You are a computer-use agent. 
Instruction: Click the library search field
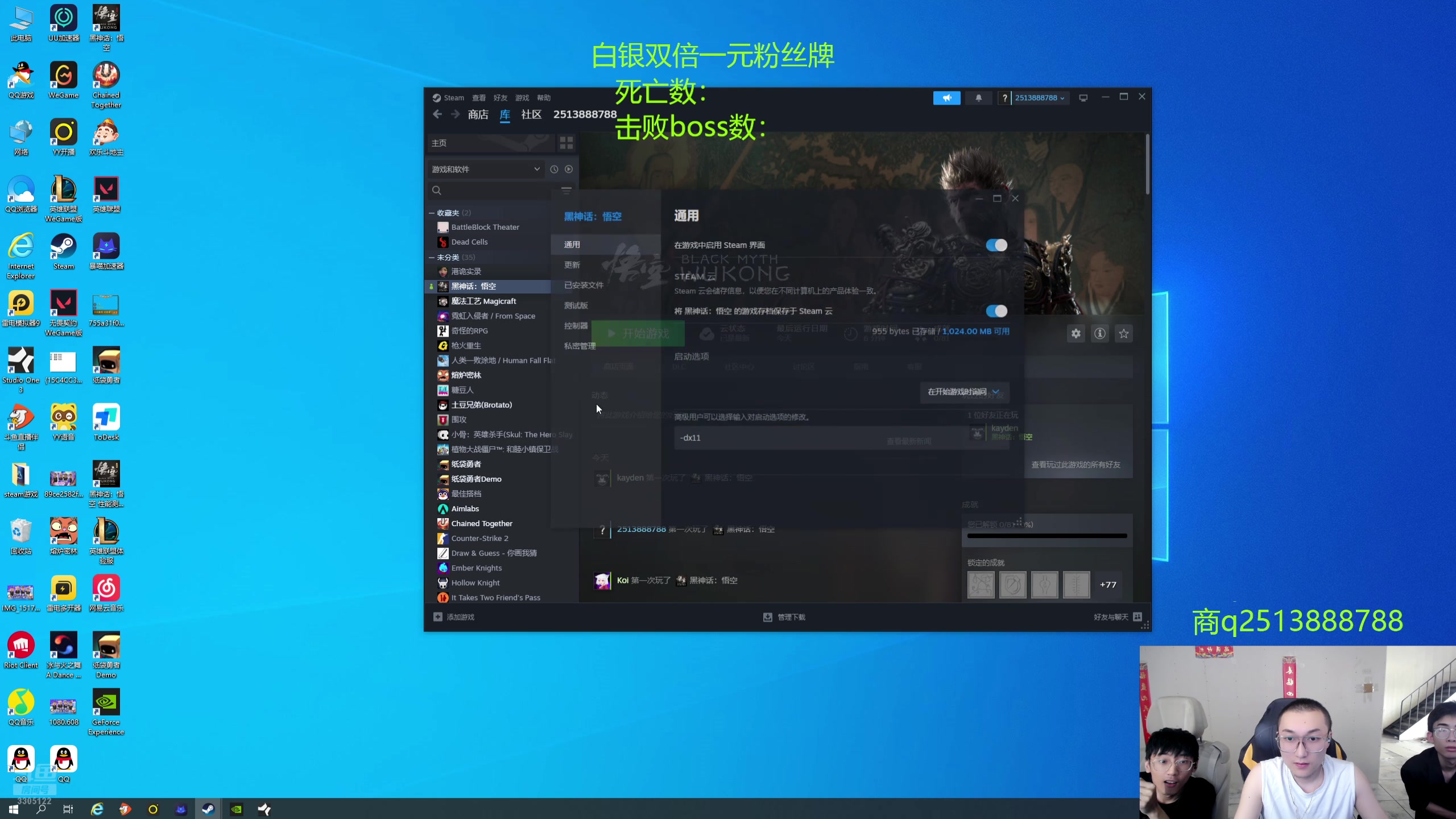point(495,190)
